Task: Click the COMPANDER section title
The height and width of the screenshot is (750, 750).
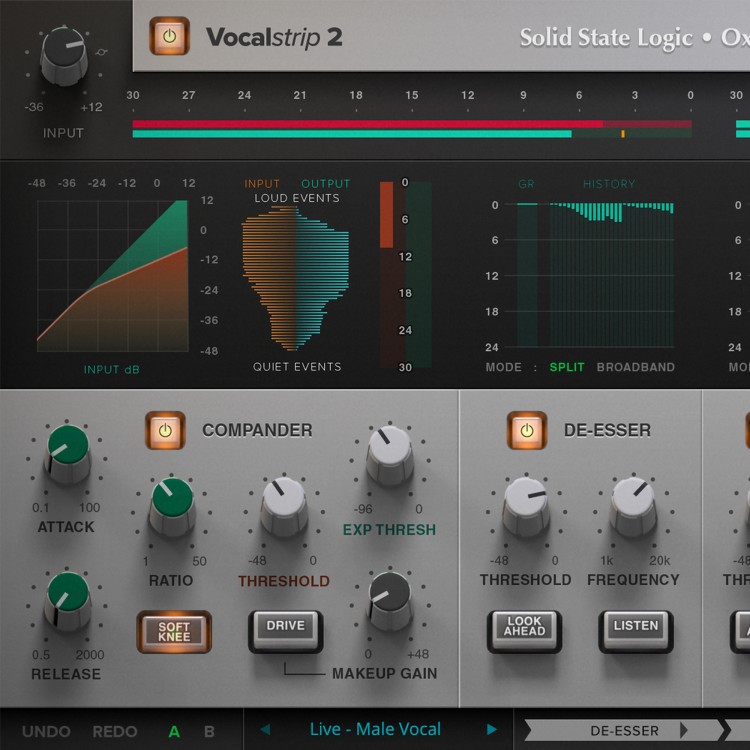Action: (257, 430)
